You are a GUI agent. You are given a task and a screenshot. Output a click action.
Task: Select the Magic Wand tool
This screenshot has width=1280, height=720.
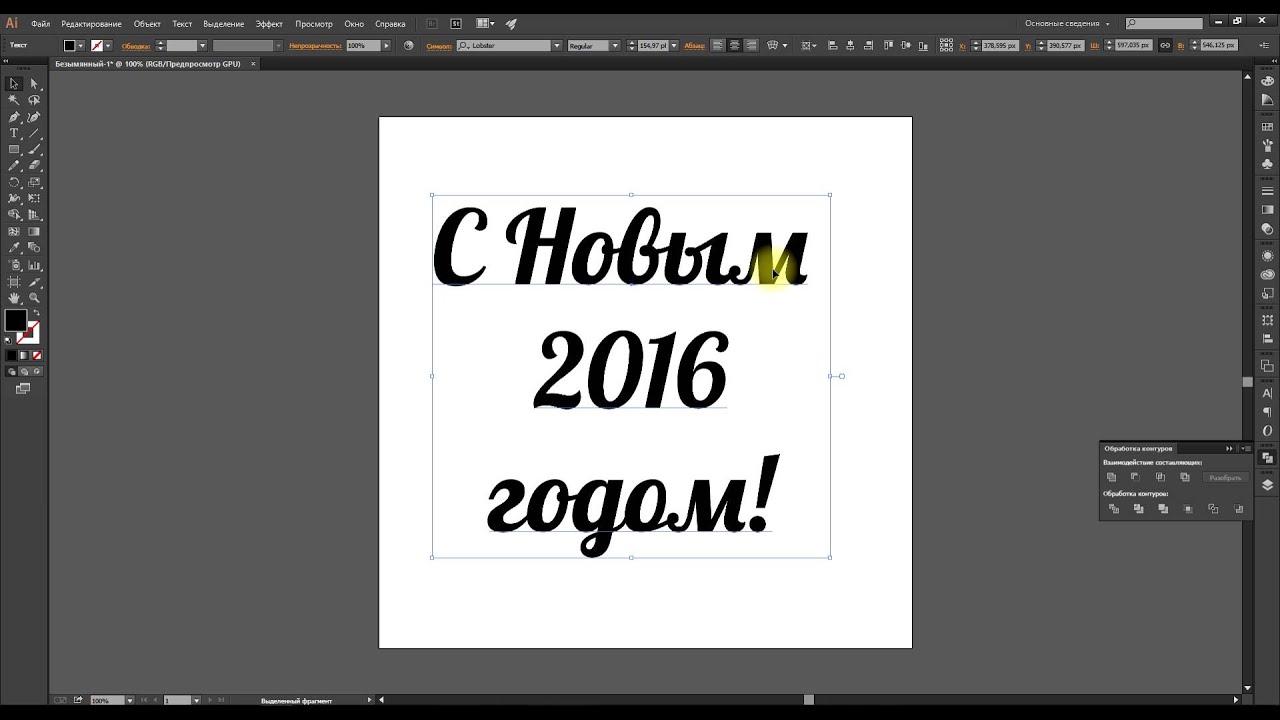coord(14,100)
